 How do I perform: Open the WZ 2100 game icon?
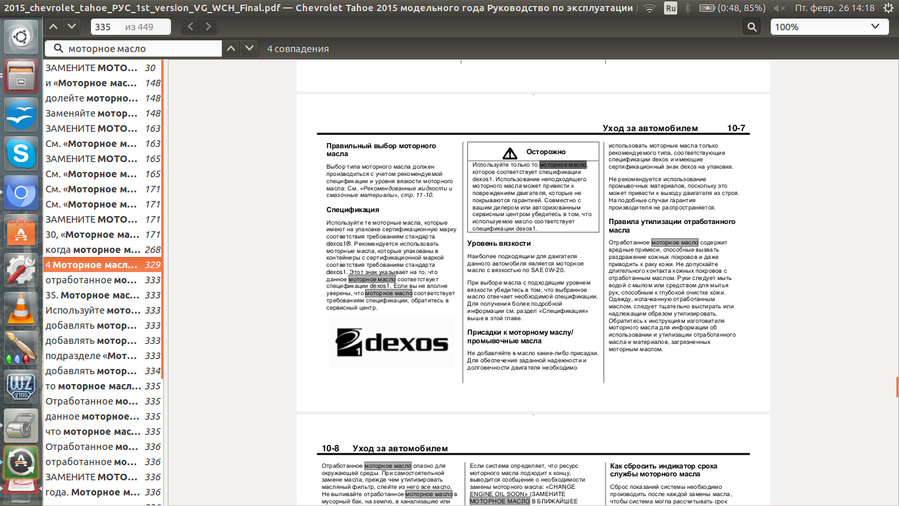[21, 387]
